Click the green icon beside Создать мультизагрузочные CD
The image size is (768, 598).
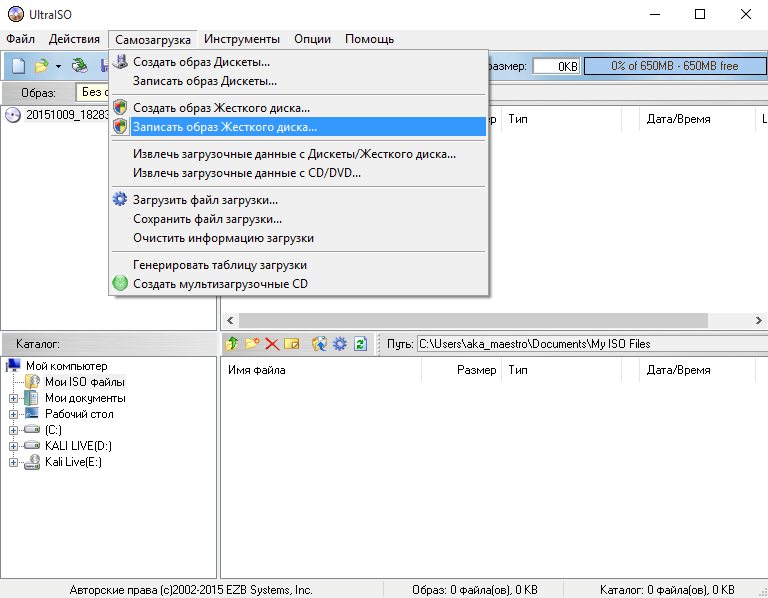pos(120,283)
